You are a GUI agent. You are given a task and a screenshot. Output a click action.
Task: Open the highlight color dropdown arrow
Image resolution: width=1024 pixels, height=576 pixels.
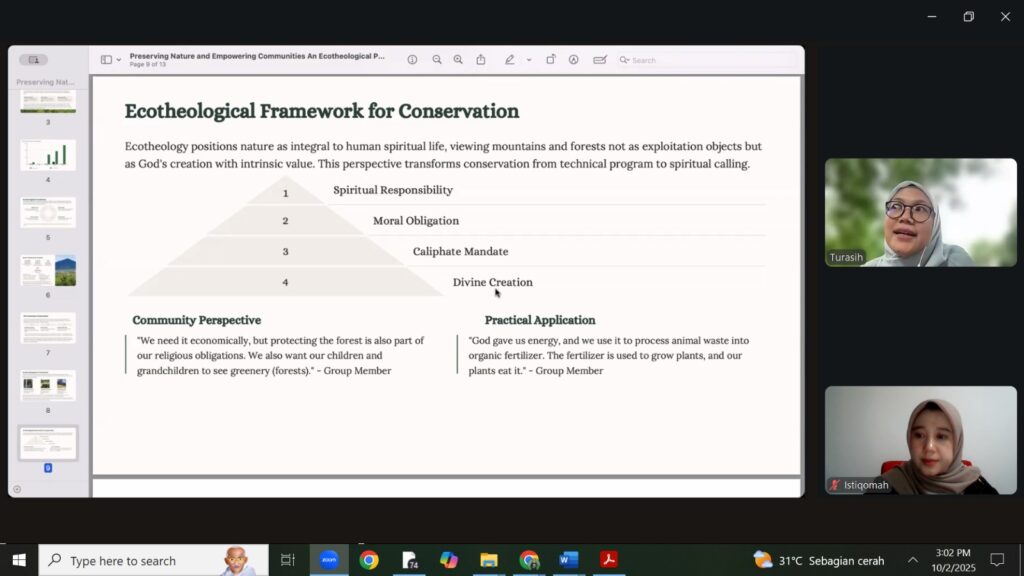(529, 60)
